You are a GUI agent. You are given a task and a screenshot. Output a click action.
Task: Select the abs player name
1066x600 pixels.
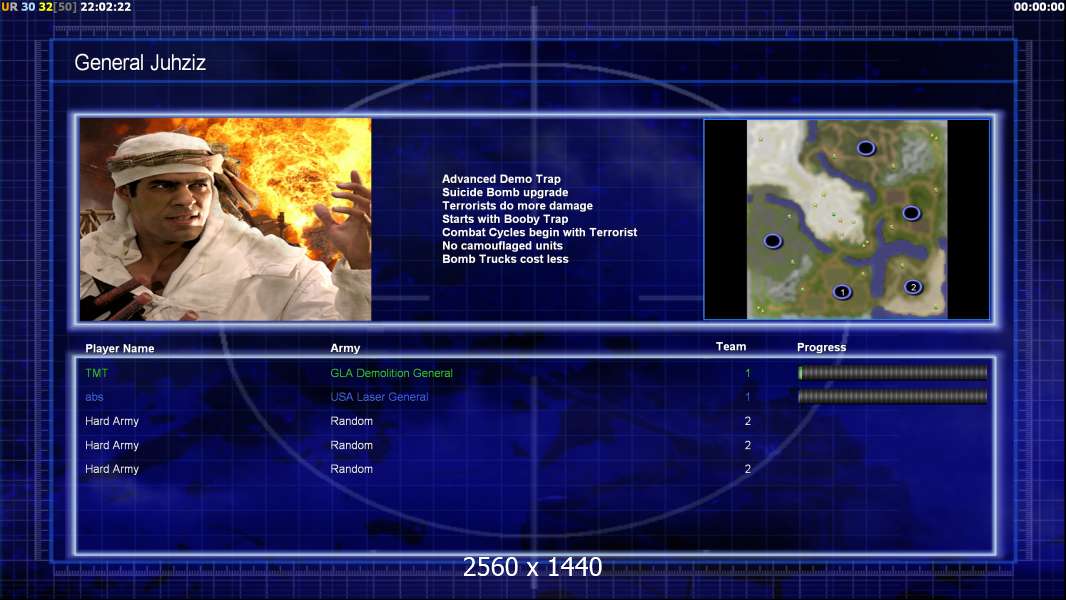pyautogui.click(x=94, y=397)
